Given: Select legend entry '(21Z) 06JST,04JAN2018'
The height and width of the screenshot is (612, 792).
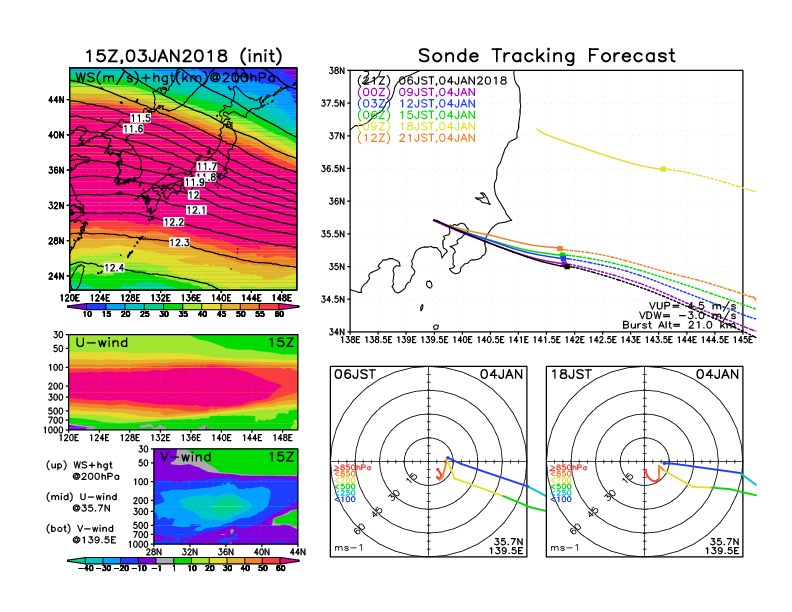Looking at the screenshot, I should pyautogui.click(x=432, y=81).
